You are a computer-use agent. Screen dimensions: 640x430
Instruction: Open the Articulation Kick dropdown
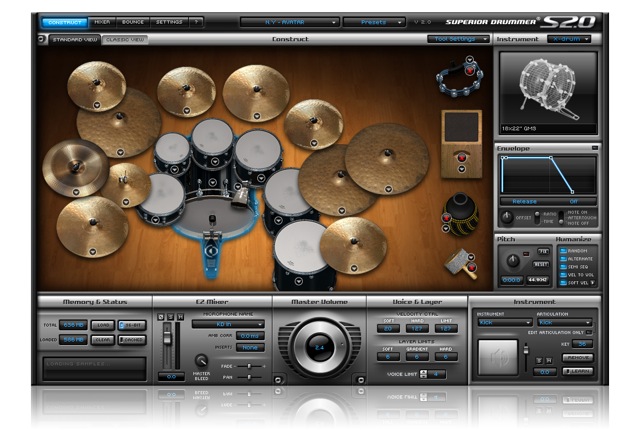(x=564, y=322)
